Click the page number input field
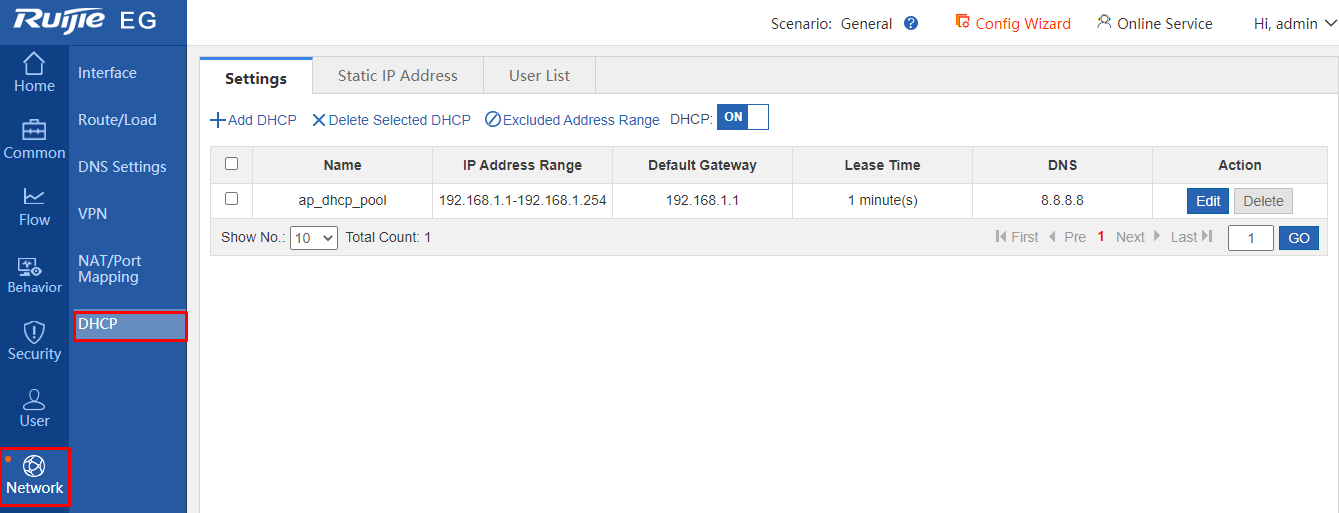This screenshot has width=1339, height=513. click(1250, 238)
